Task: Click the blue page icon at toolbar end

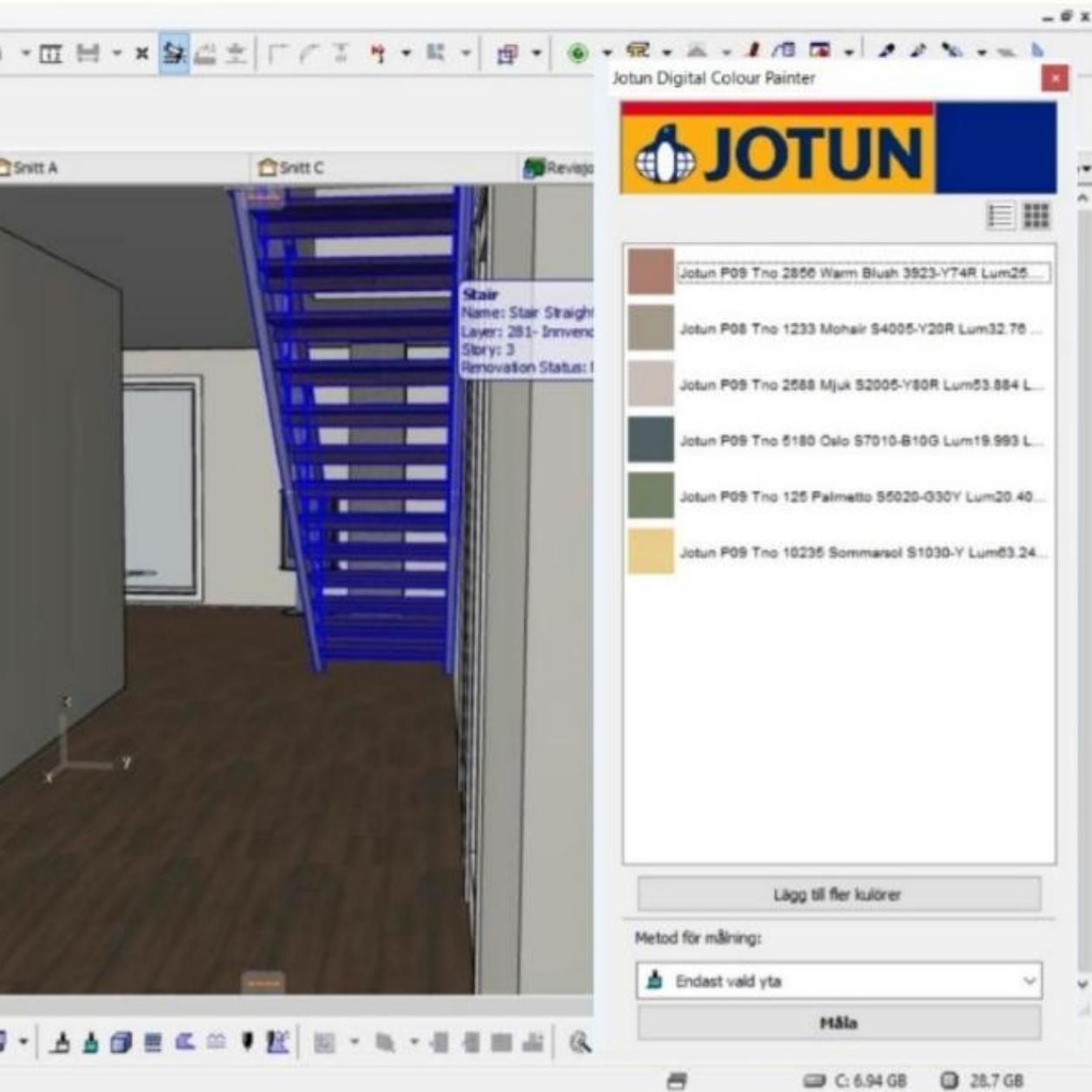Action: (1037, 50)
